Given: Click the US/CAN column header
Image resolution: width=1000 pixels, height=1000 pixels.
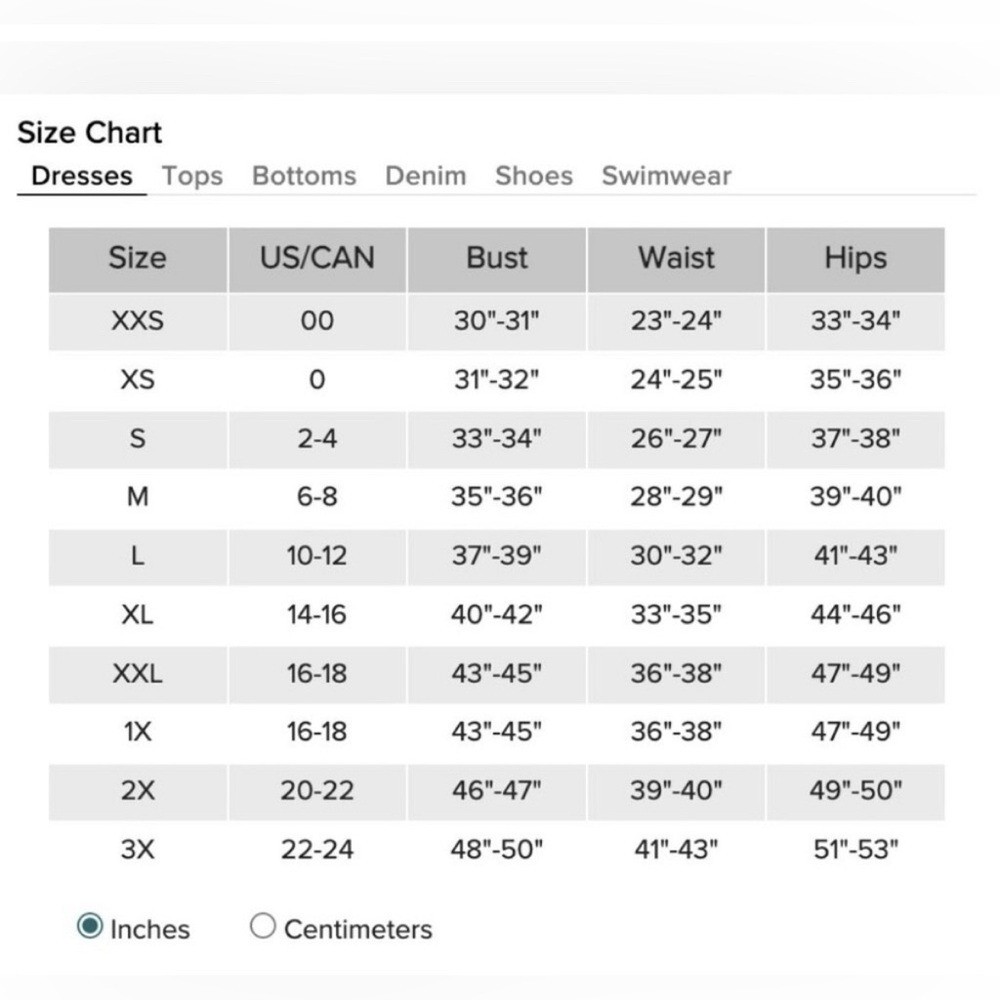Looking at the screenshot, I should tap(317, 260).
